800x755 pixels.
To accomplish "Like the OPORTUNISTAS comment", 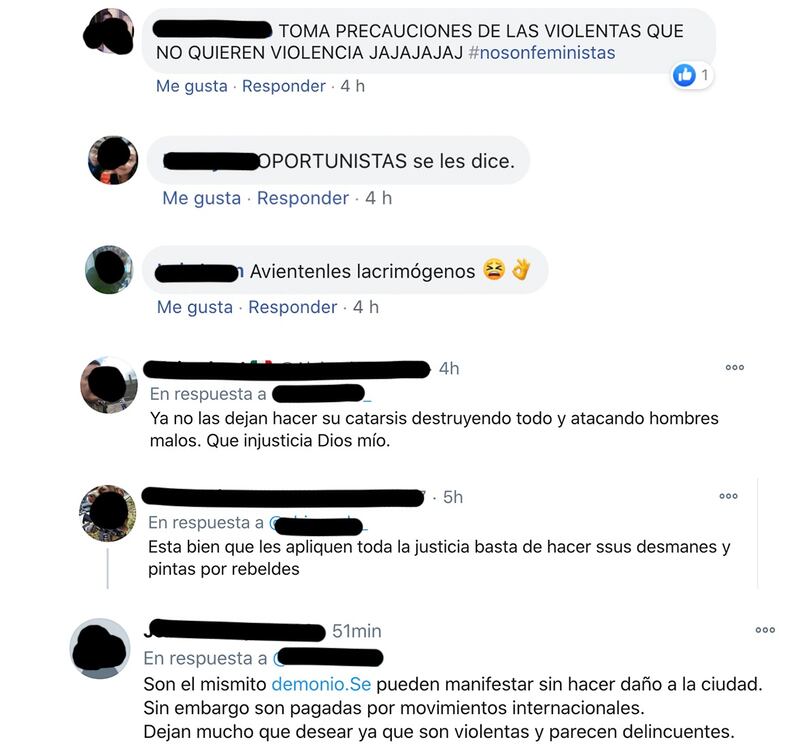I will (202, 198).
